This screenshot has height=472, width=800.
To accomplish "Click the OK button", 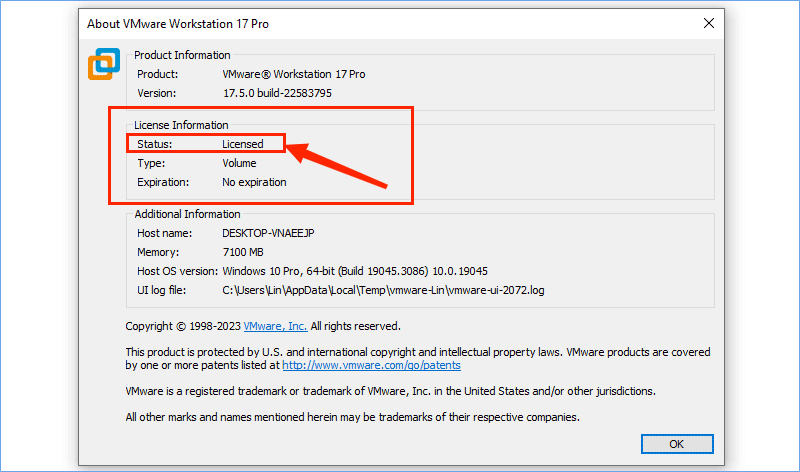I will (677, 444).
